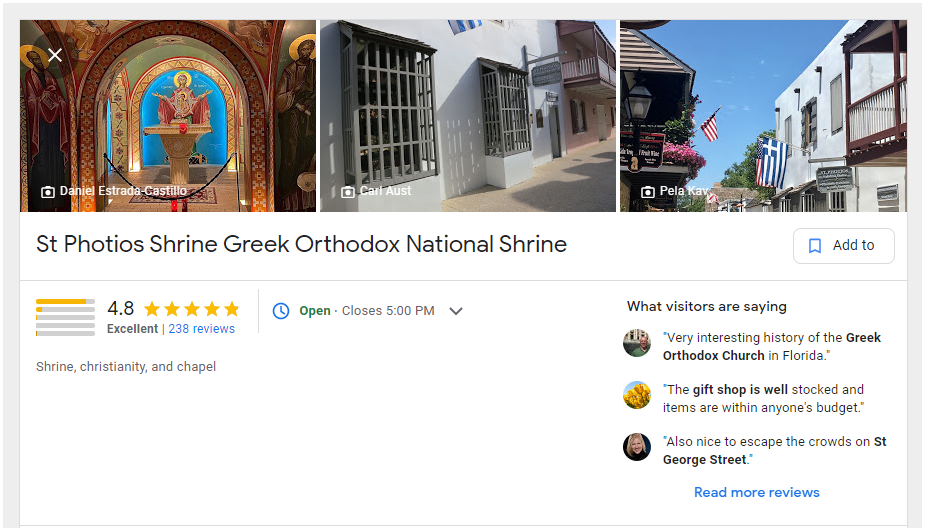Expand opening hours chevron
This screenshot has height=528, width=927.
(x=456, y=311)
